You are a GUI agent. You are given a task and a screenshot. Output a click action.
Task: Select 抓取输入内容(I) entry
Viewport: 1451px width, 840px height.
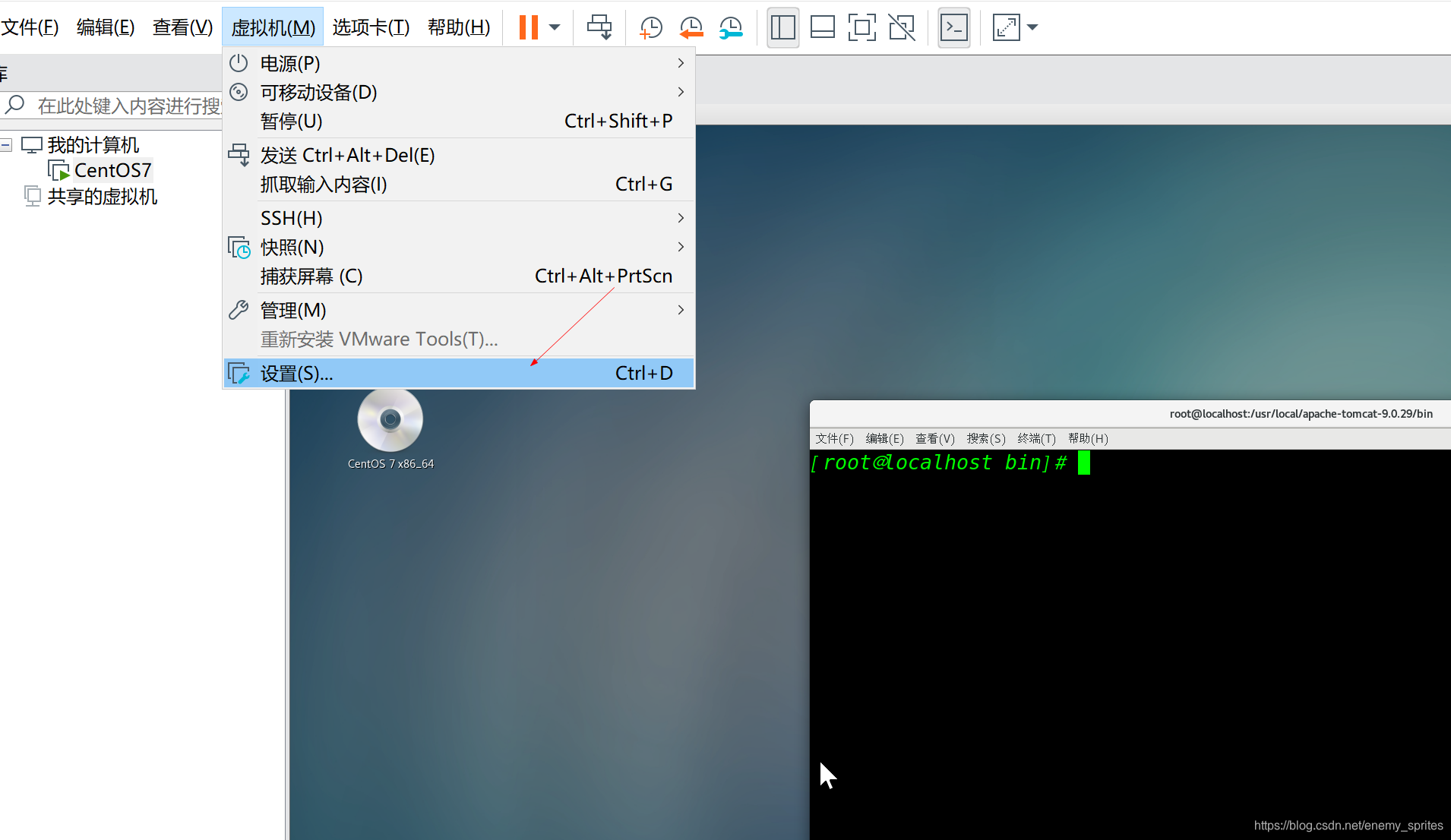click(459, 184)
